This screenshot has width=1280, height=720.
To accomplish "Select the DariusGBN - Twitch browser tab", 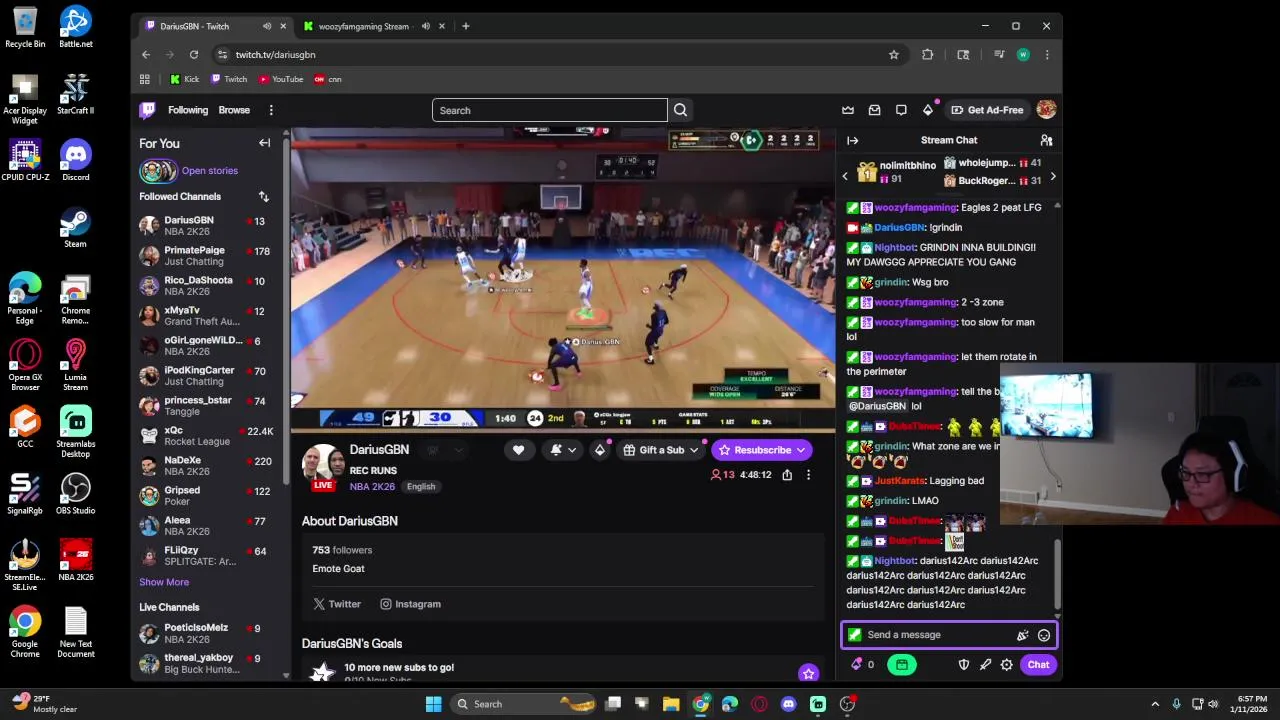I will (x=213, y=26).
